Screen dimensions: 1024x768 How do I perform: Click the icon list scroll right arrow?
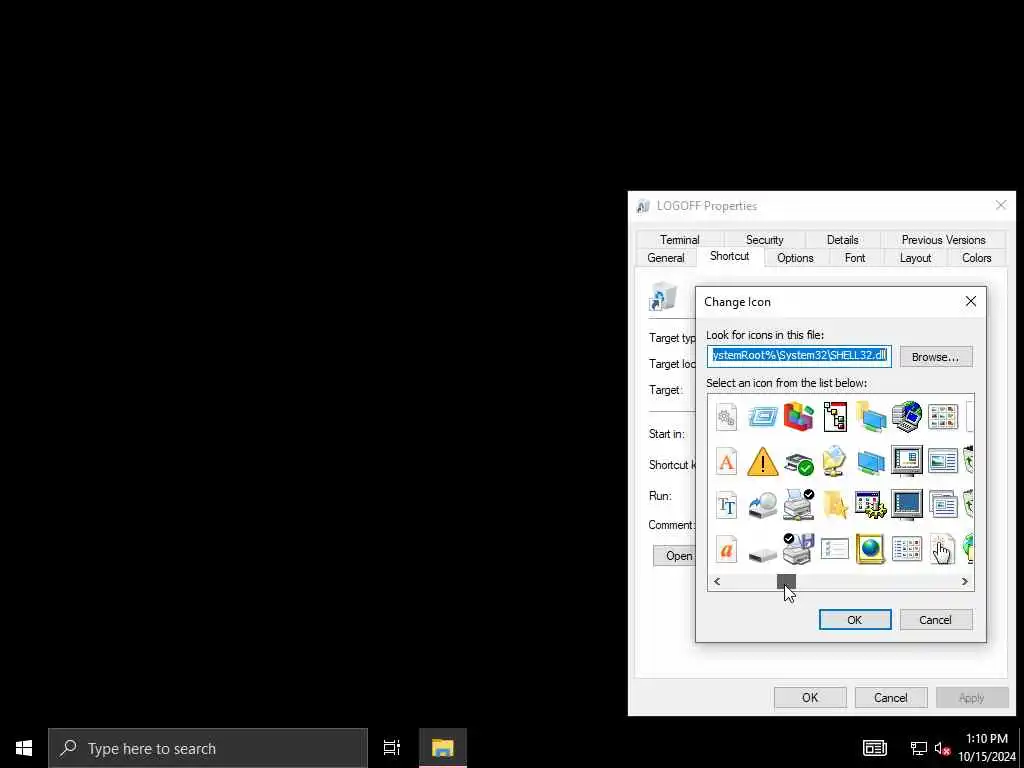[x=965, y=581]
